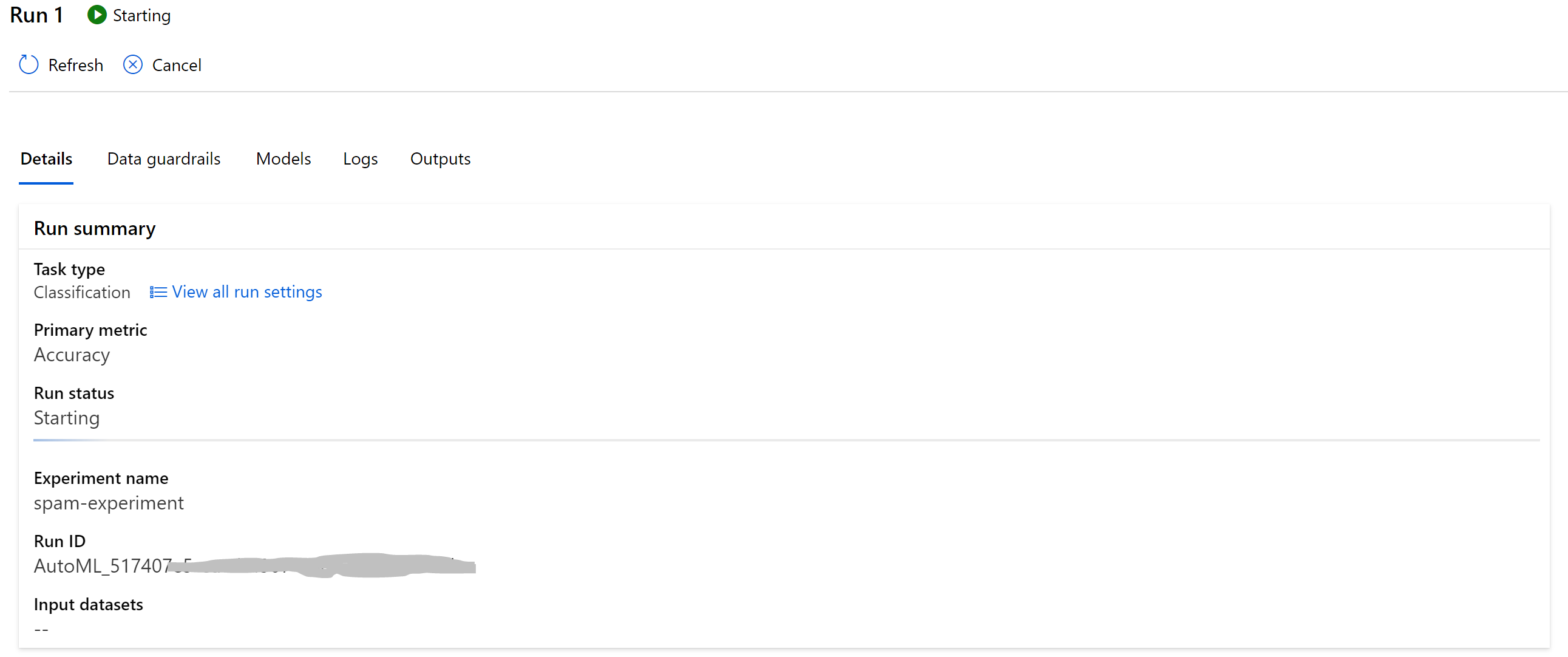Click the Classification task type value
This screenshot has width=1568, height=657.
tap(81, 292)
